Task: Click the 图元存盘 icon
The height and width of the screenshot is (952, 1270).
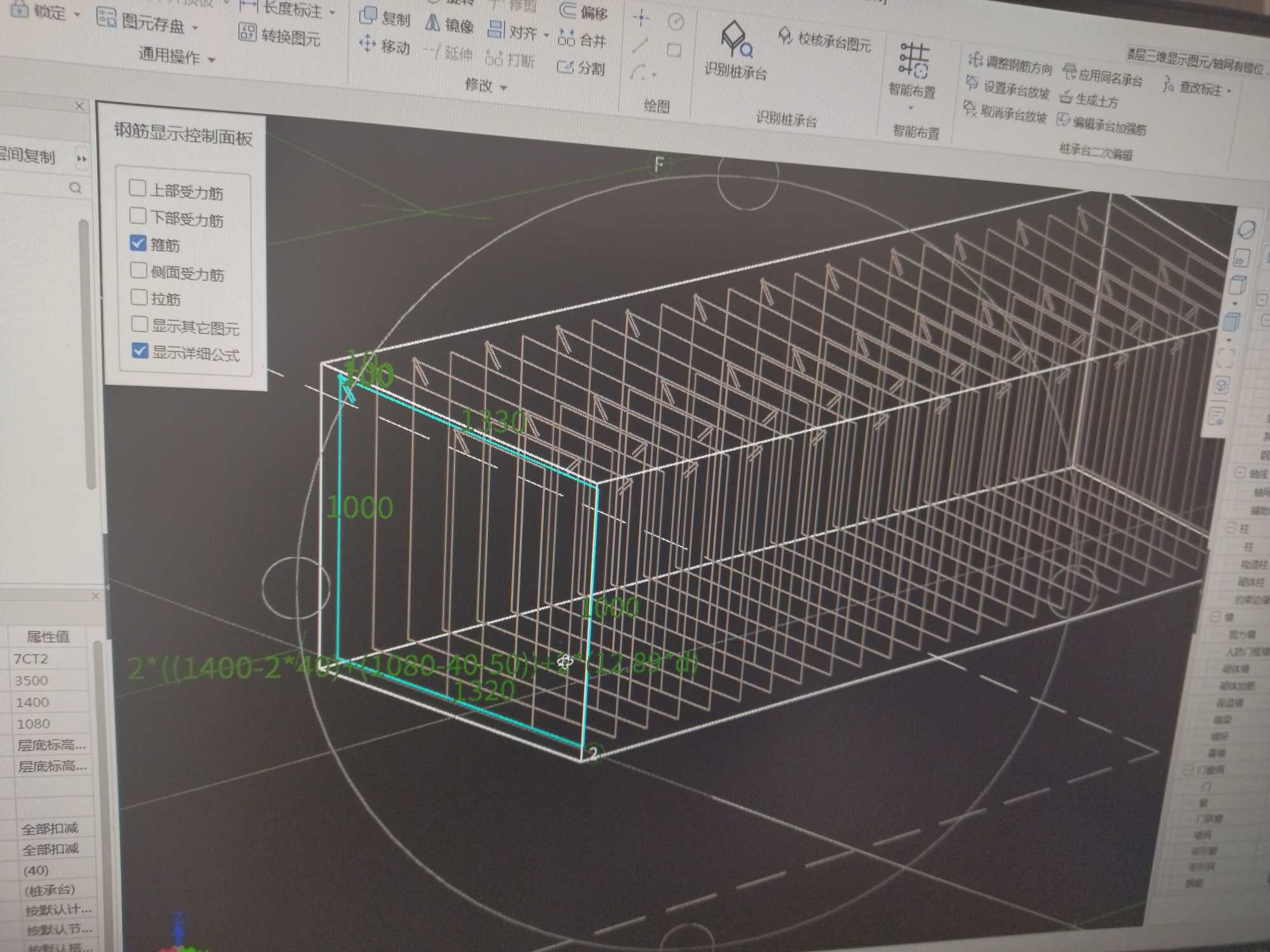Action: pos(106,18)
